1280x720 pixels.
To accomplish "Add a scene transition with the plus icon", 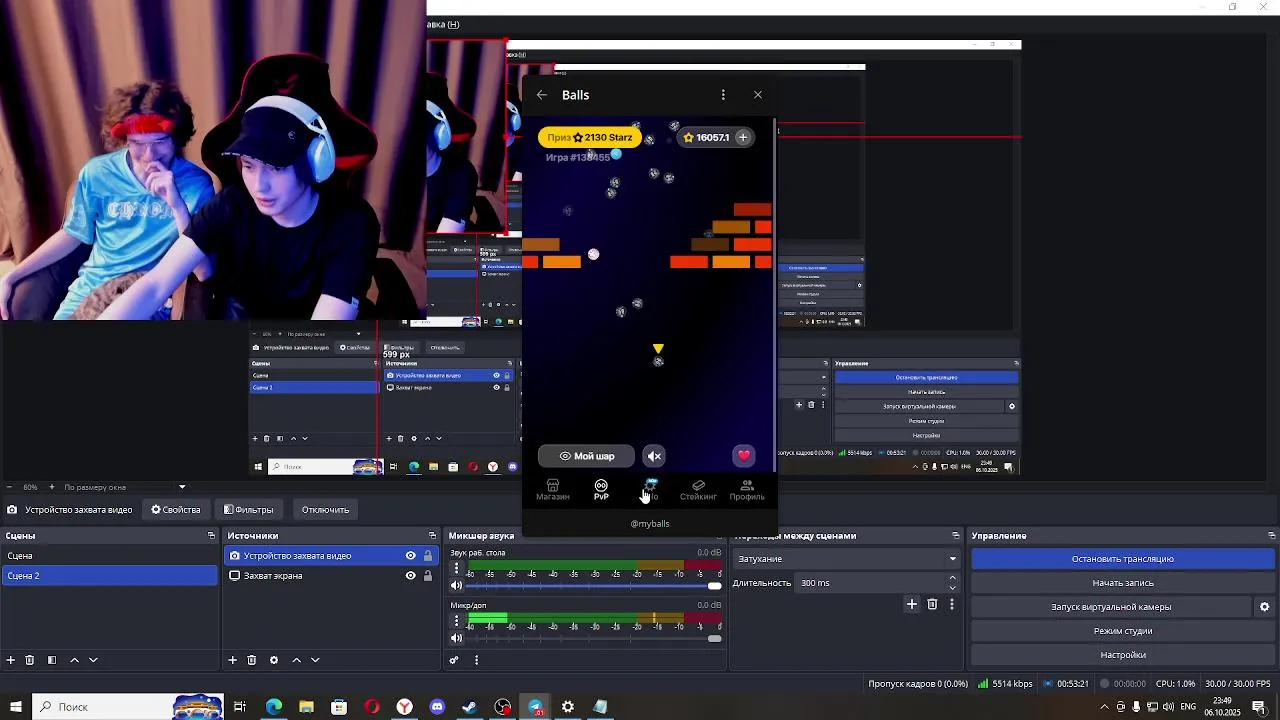I will [911, 604].
